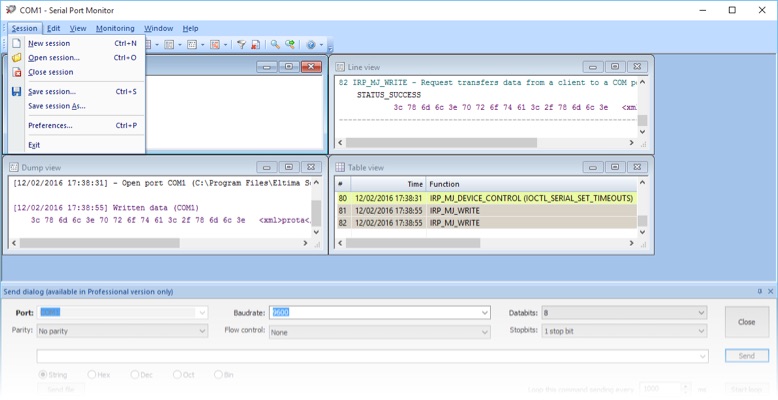This screenshot has height=400, width=778.
Task: Click the Table view down scroll arrow
Action: (x=642, y=232)
